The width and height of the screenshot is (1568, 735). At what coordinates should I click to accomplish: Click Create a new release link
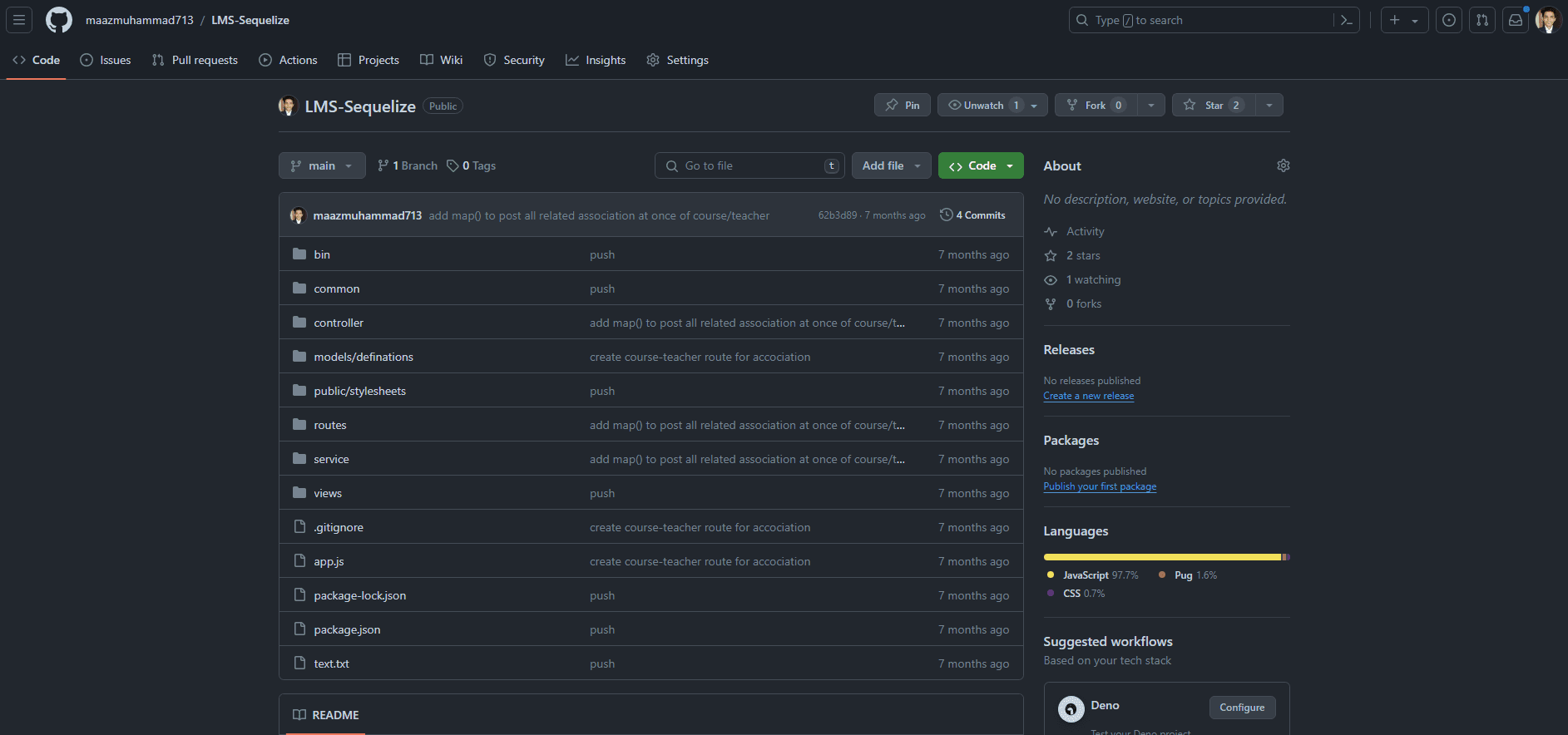tap(1088, 396)
